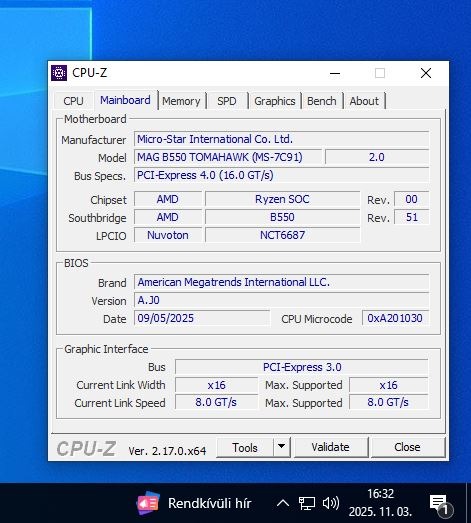The image size is (471, 523).
Task: Click the Validate button
Action: point(331,447)
